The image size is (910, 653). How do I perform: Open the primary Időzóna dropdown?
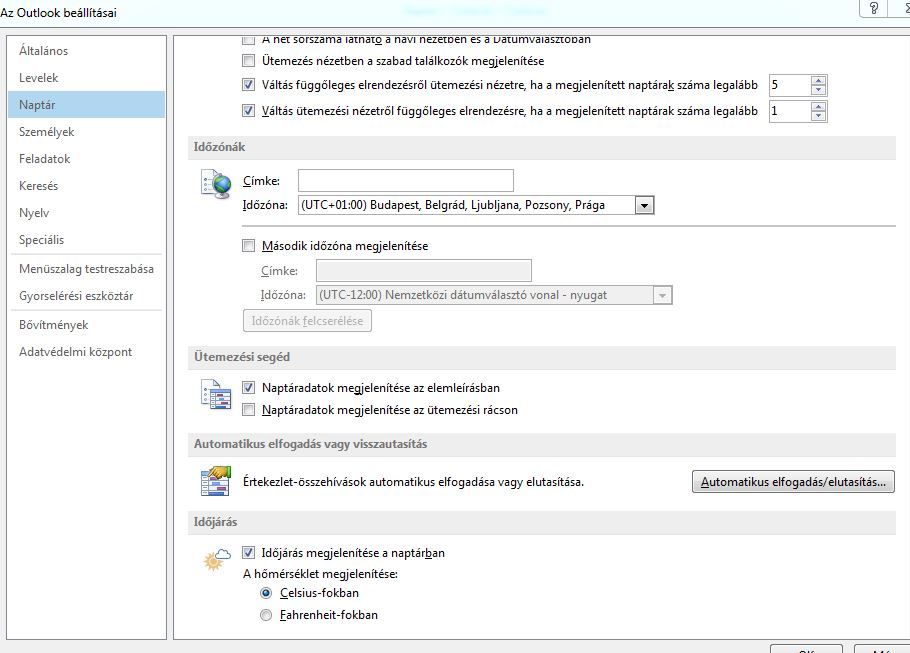coord(644,205)
